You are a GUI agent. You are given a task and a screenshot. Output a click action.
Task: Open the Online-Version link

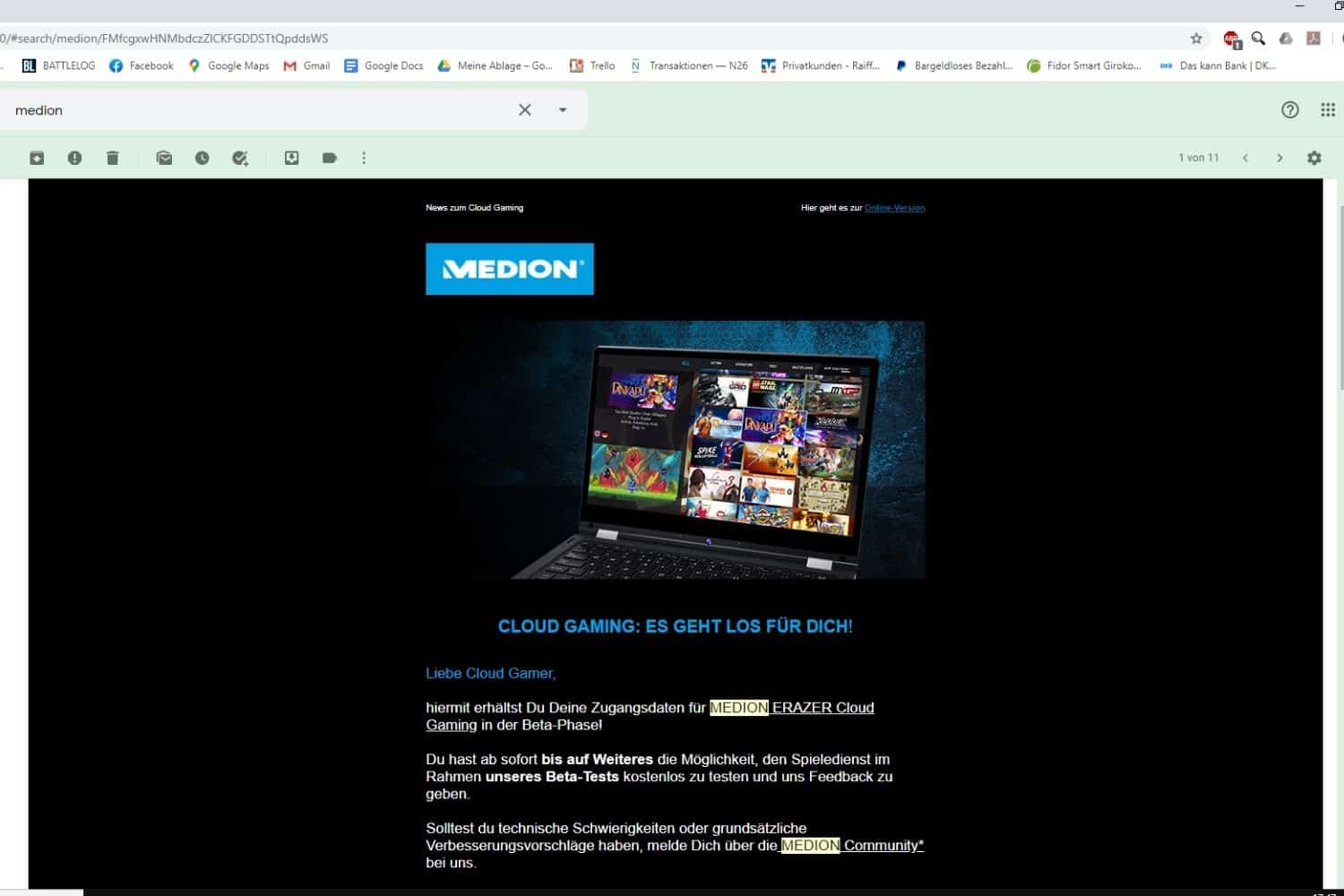894,208
